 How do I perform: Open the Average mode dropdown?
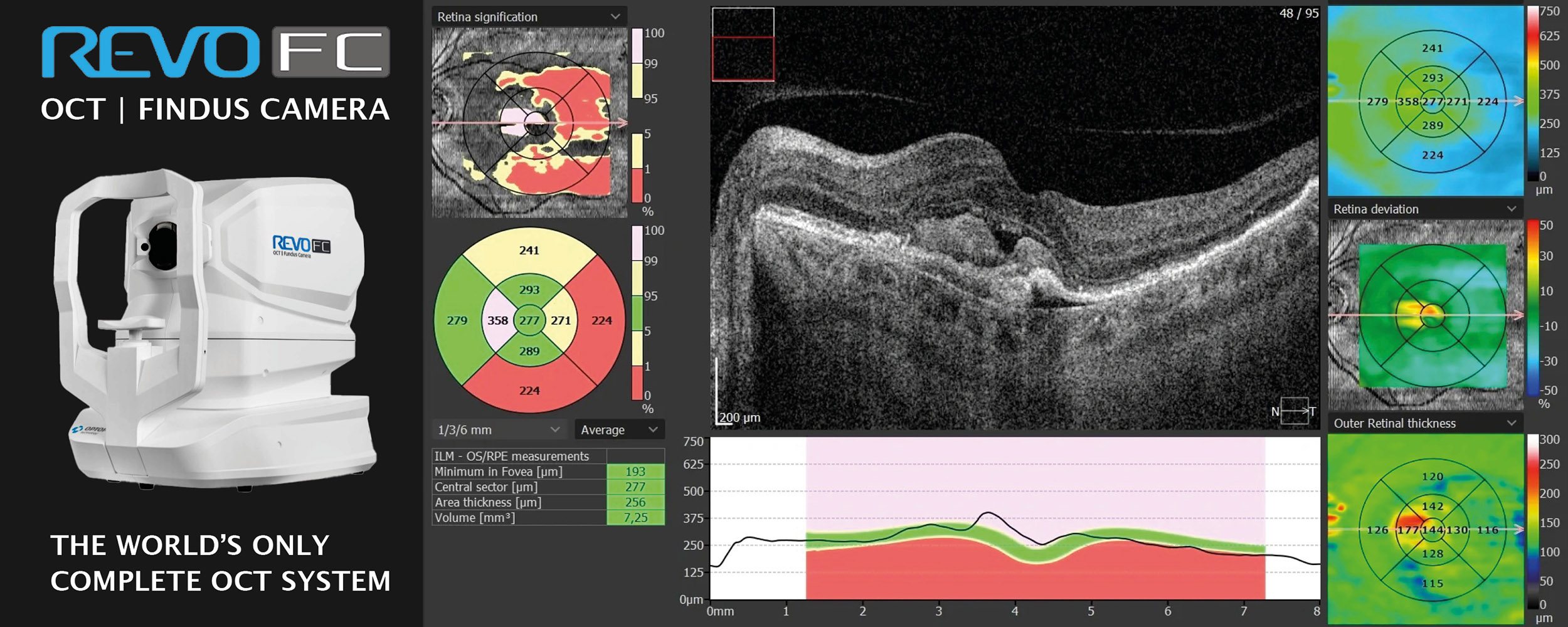pos(618,430)
